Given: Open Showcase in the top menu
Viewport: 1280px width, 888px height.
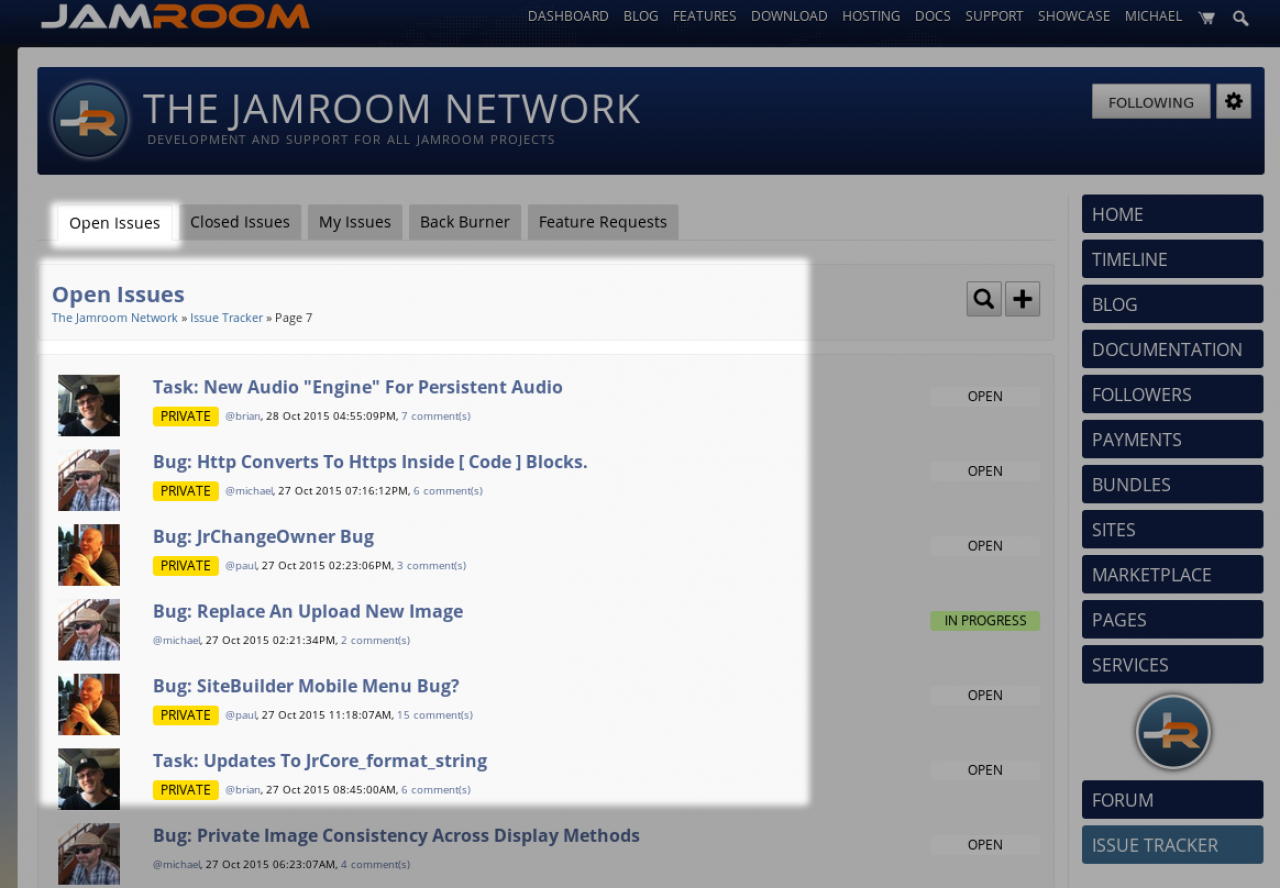Looking at the screenshot, I should tap(1074, 16).
